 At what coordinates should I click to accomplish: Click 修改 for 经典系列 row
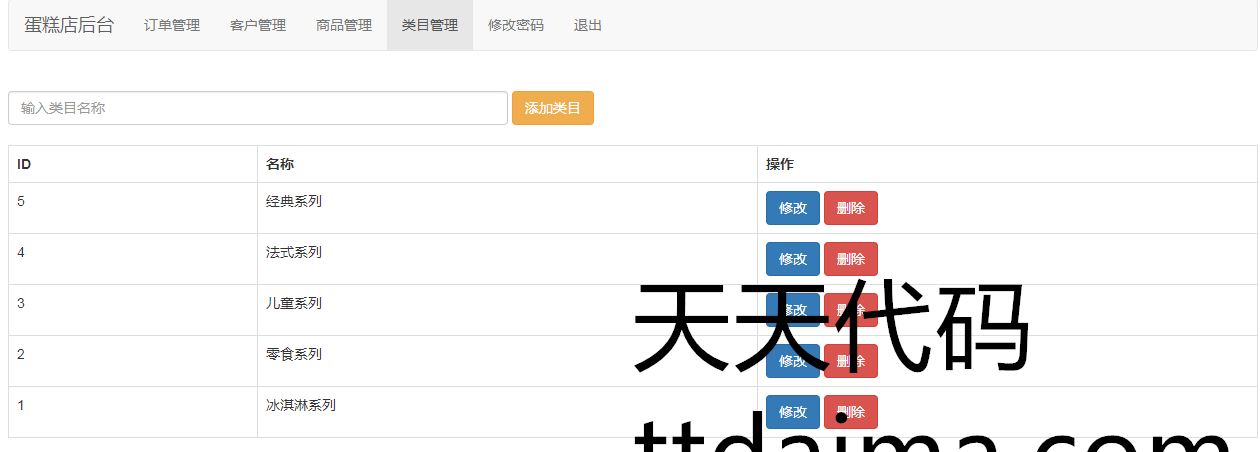(792, 208)
